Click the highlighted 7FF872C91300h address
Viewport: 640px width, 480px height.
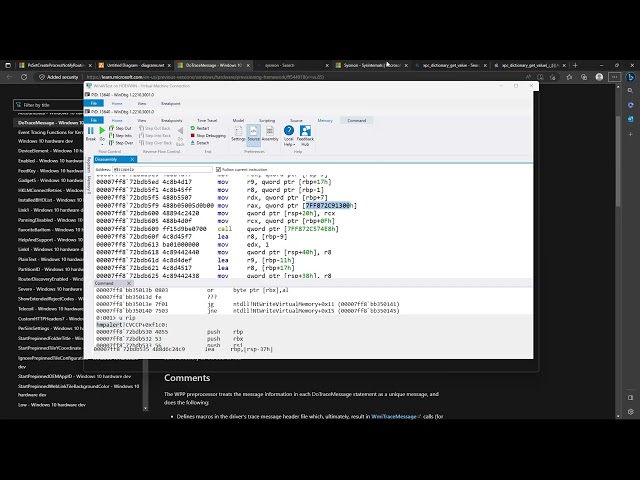coord(328,205)
